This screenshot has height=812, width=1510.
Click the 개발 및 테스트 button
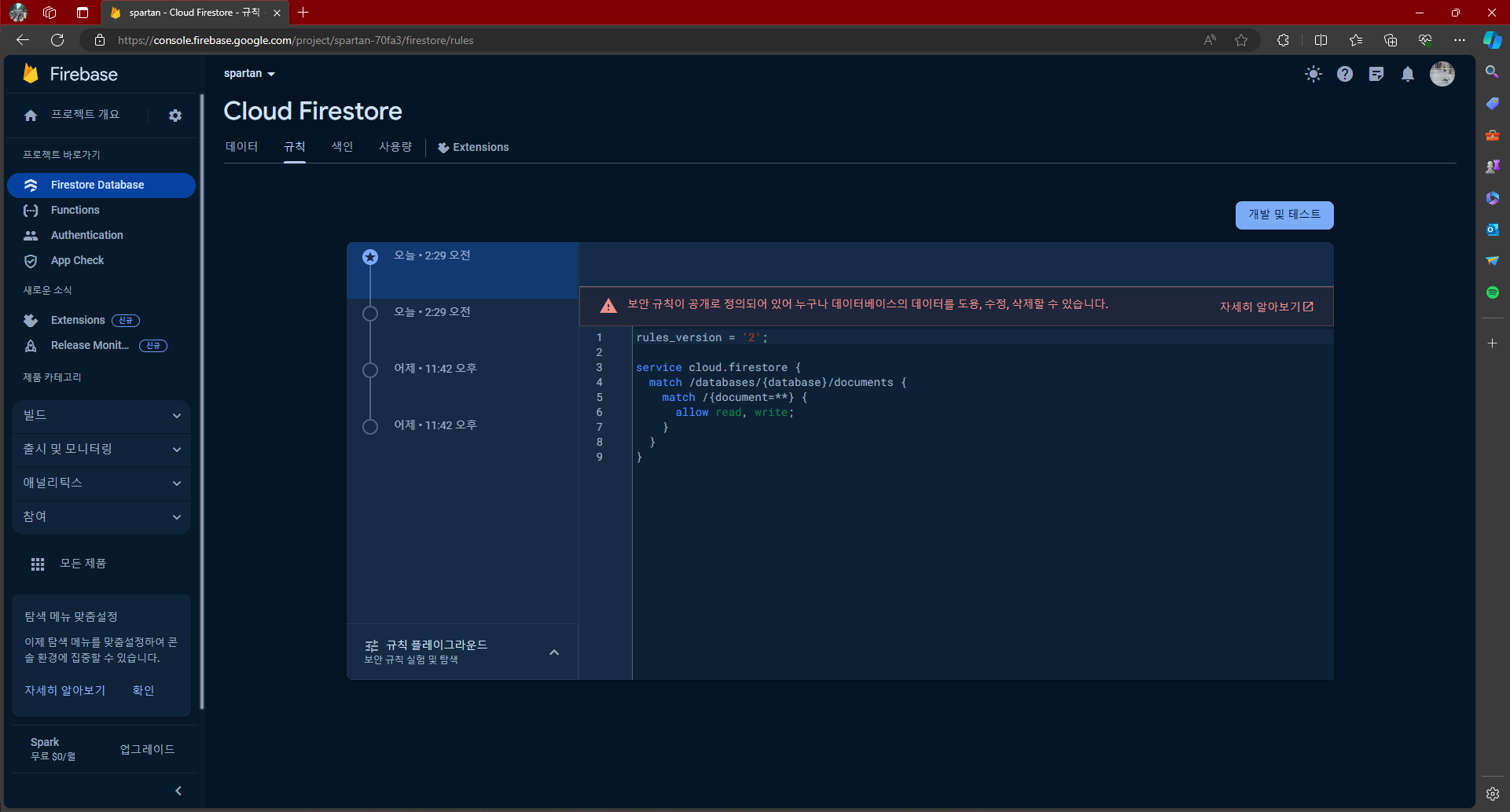coord(1284,215)
